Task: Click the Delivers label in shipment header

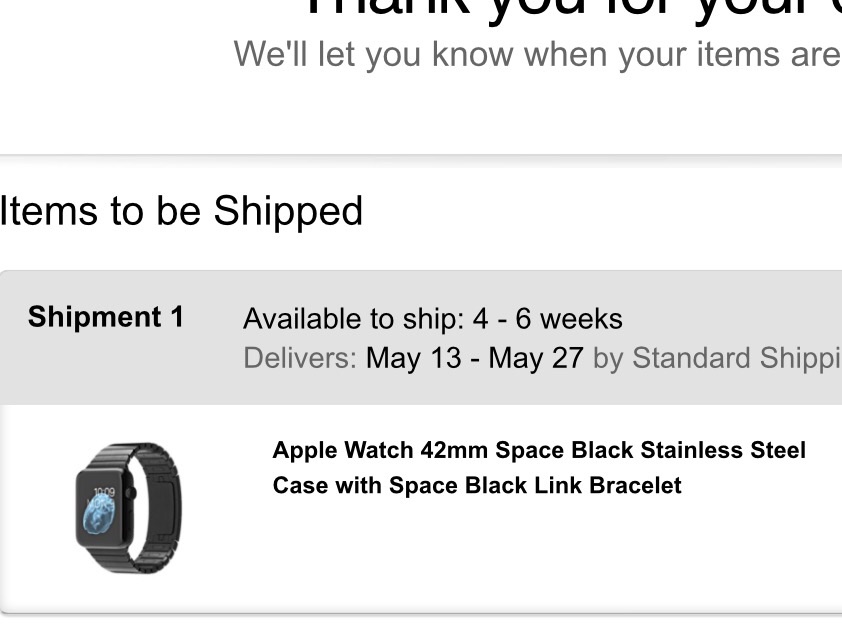Action: [300, 358]
